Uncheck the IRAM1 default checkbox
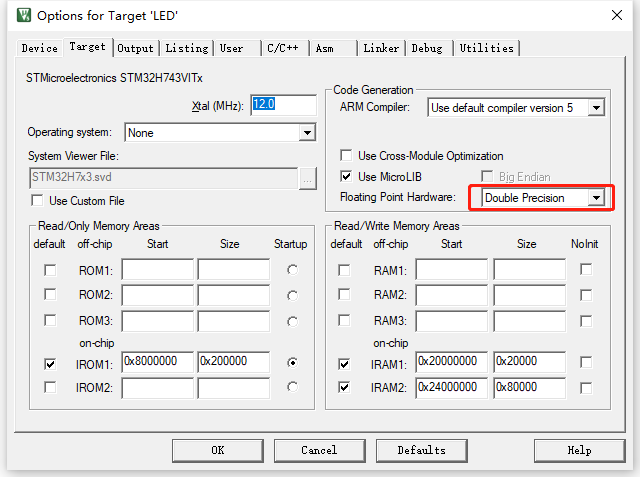 [344, 364]
